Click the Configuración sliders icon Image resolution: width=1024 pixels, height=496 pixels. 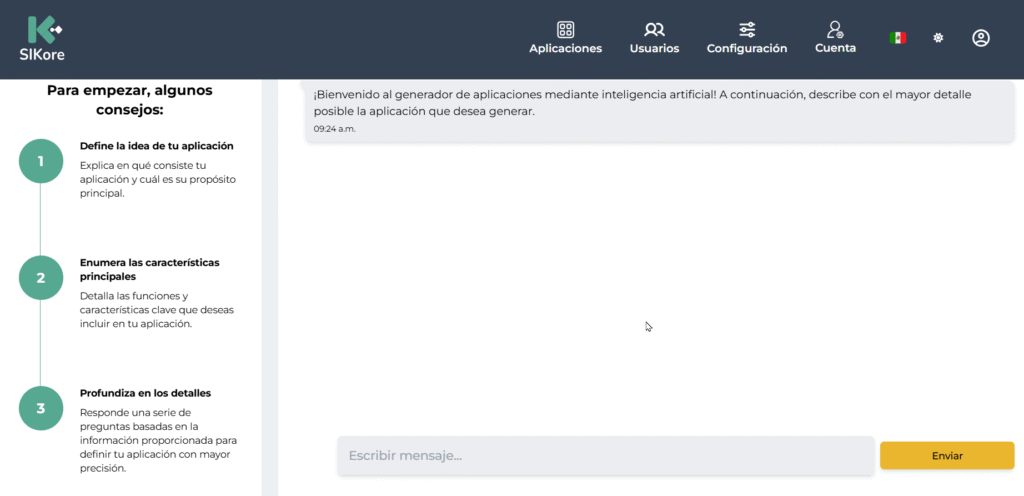(747, 30)
